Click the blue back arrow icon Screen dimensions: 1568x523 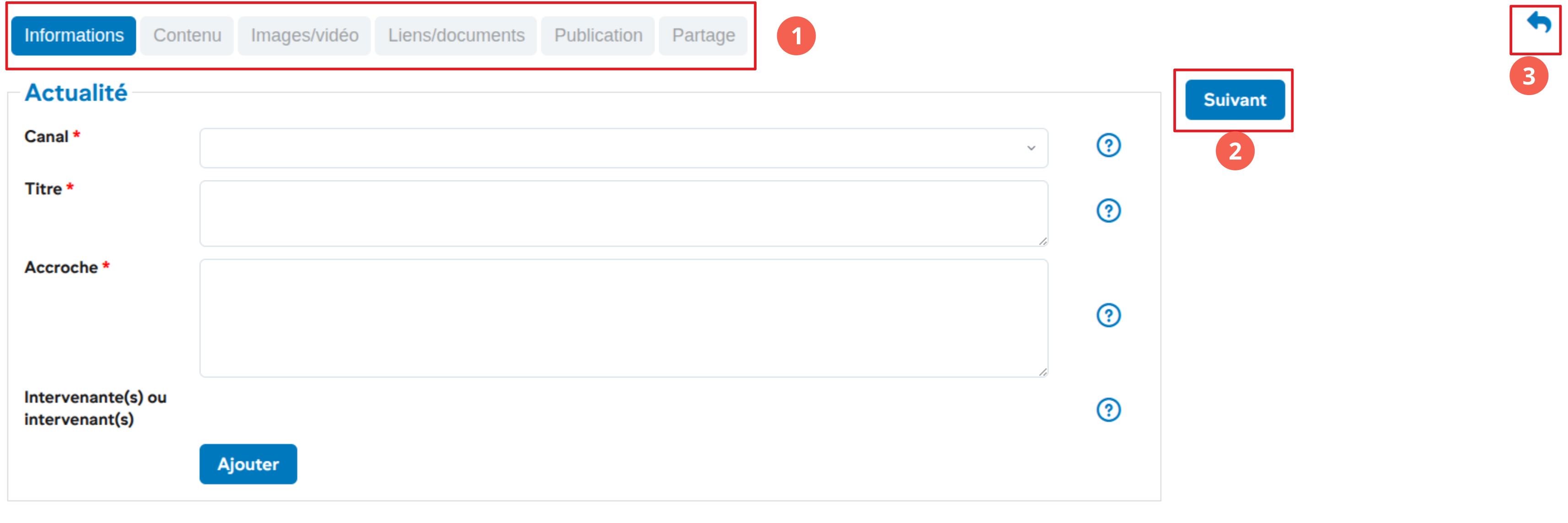(x=1538, y=23)
